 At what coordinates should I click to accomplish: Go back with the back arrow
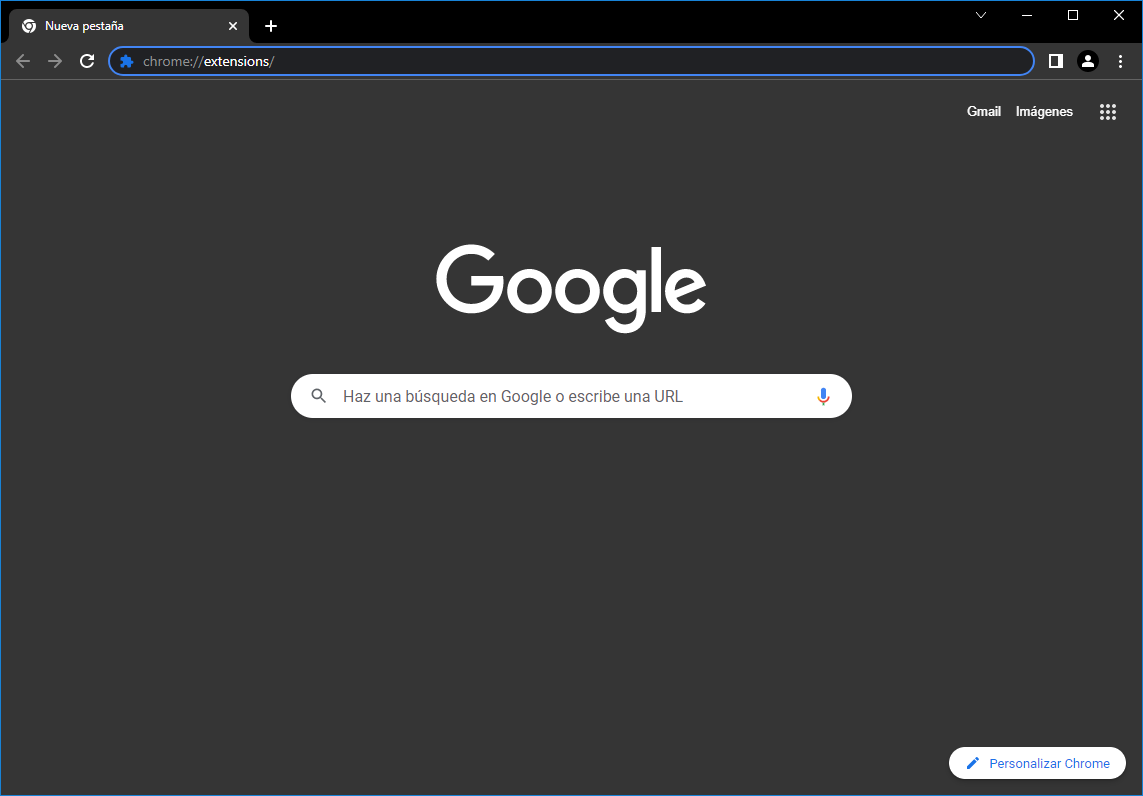pyautogui.click(x=23, y=61)
